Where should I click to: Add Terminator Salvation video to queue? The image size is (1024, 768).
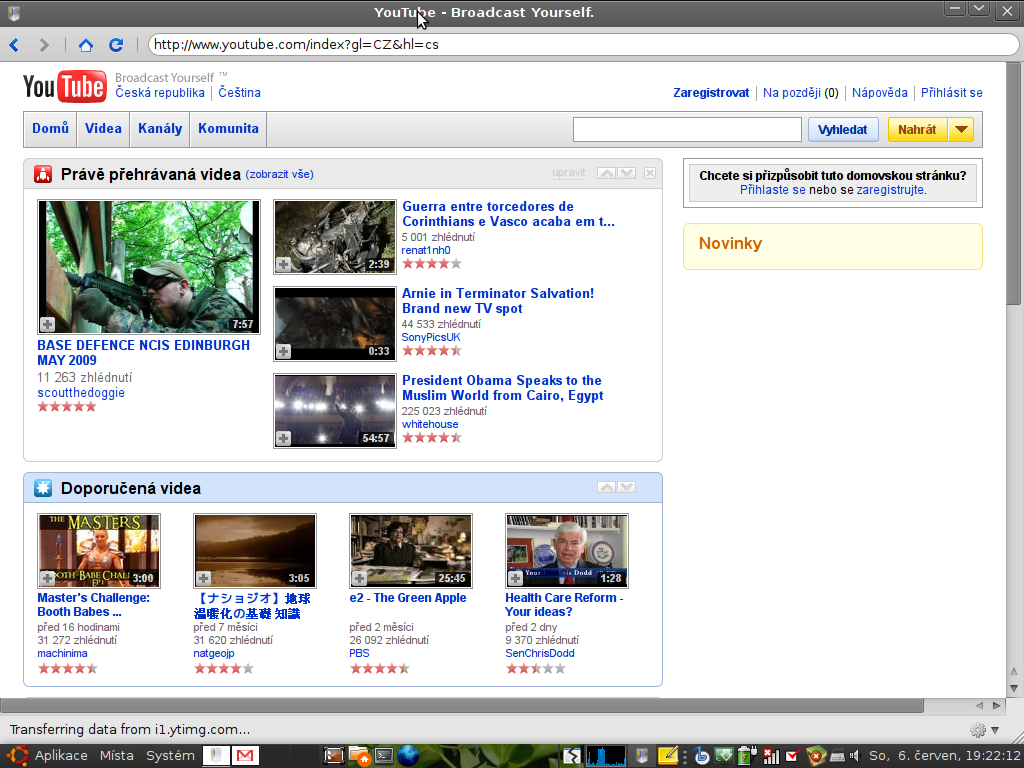tap(283, 351)
